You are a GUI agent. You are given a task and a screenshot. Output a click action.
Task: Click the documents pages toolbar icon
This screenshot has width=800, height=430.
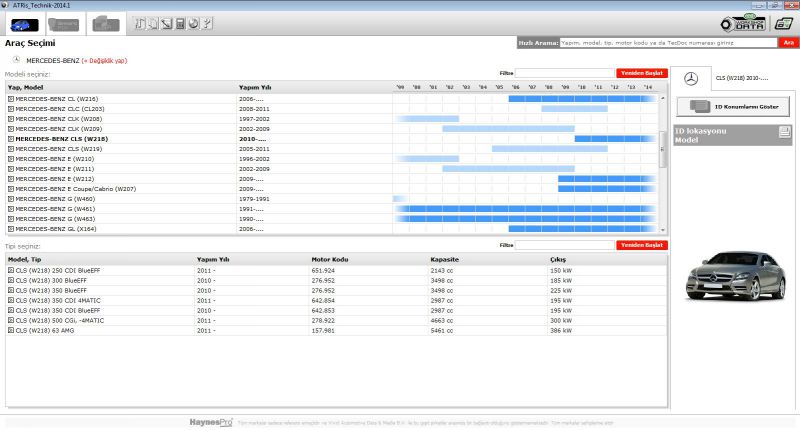click(x=153, y=23)
